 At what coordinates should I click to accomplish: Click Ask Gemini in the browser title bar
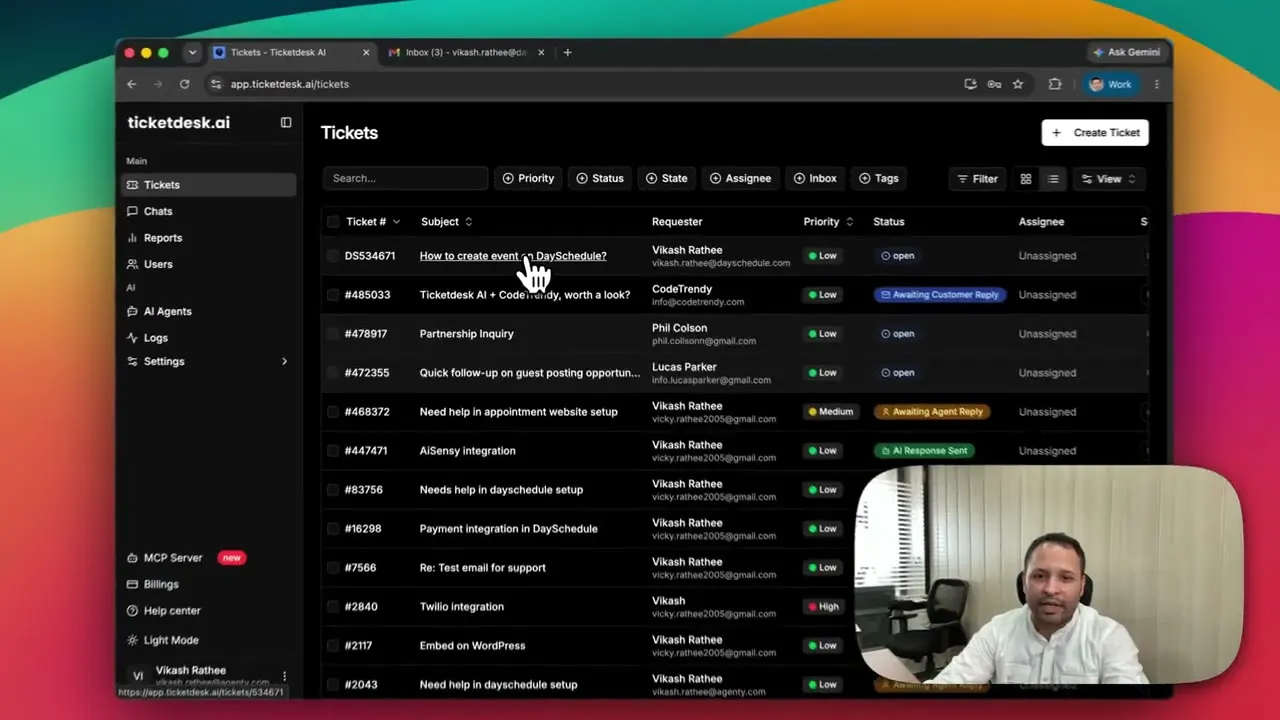point(1126,52)
